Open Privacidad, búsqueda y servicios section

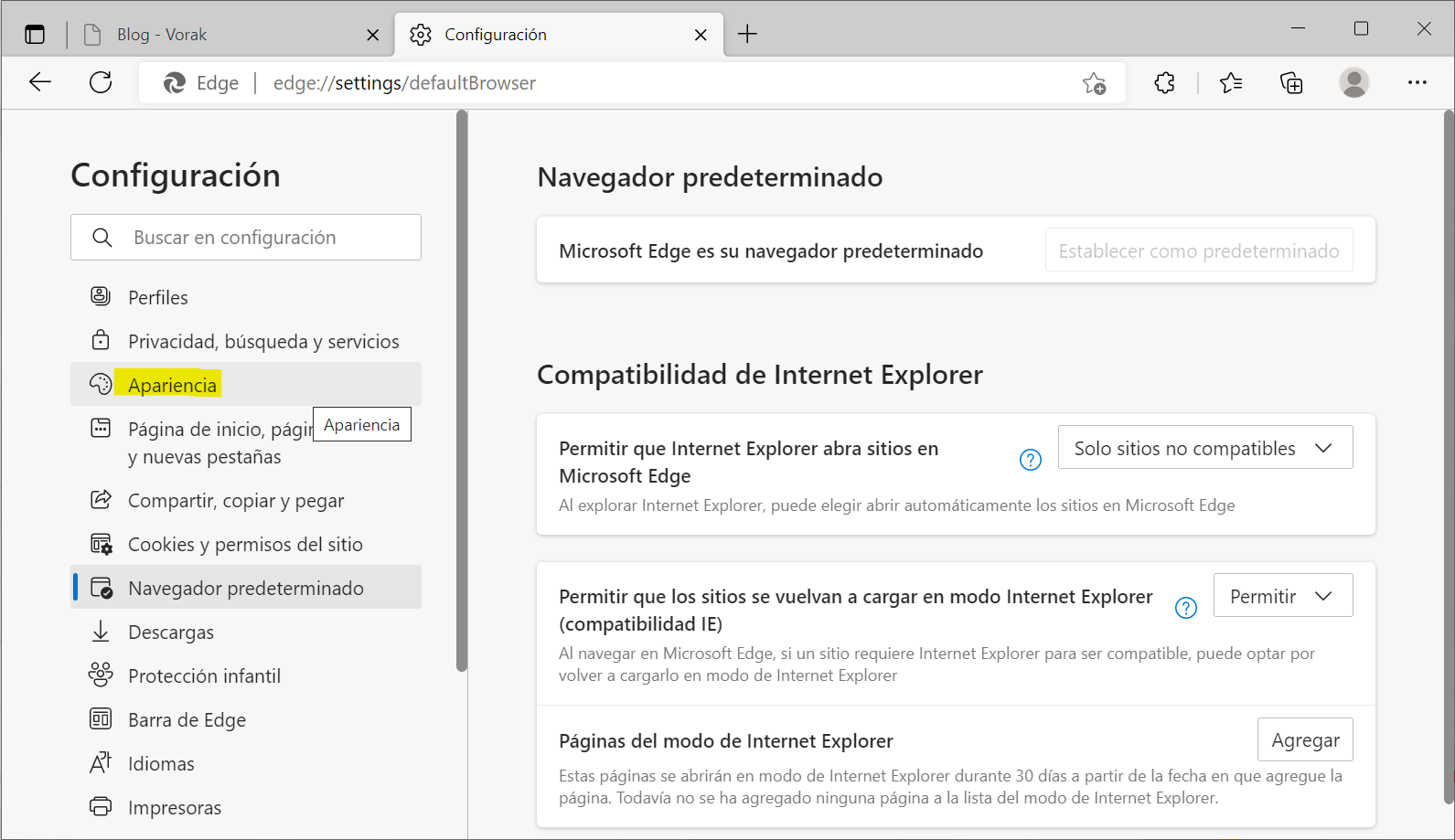coord(246,341)
